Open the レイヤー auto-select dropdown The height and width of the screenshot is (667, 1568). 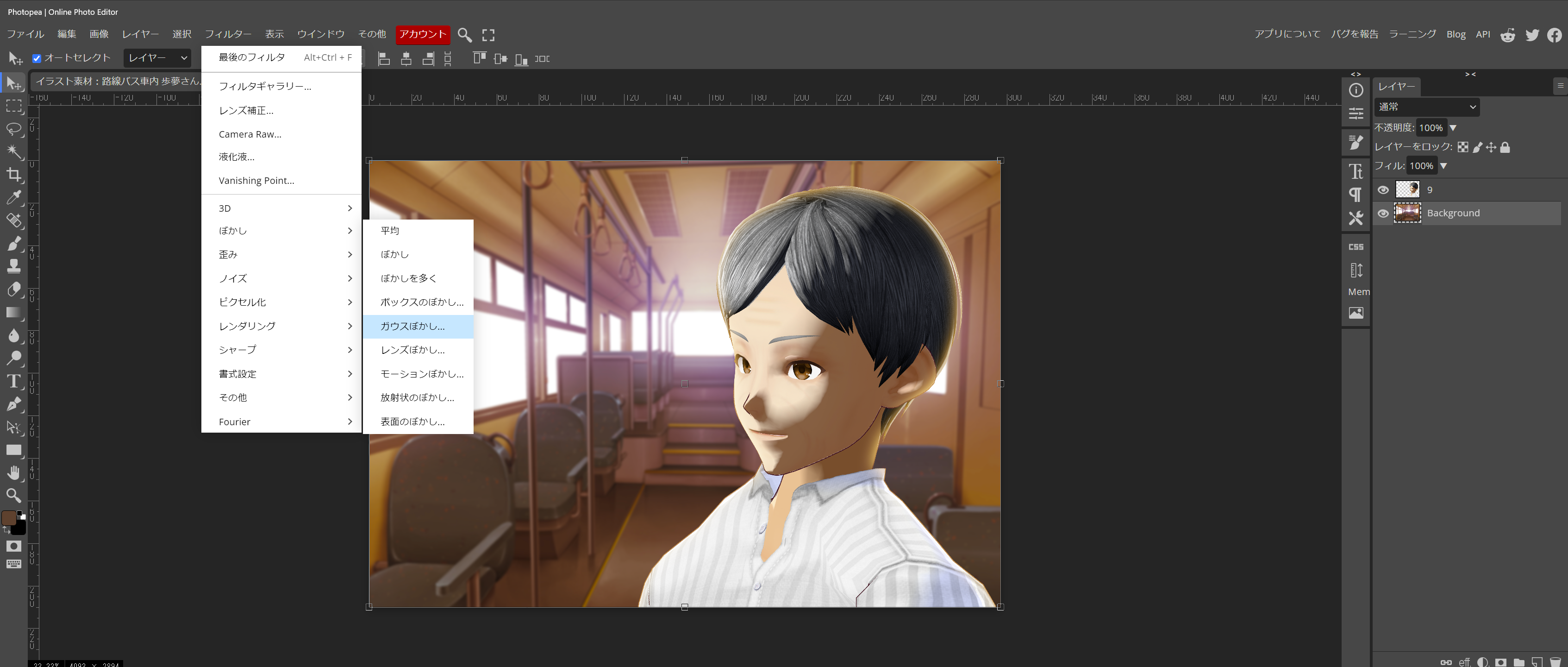tap(157, 58)
